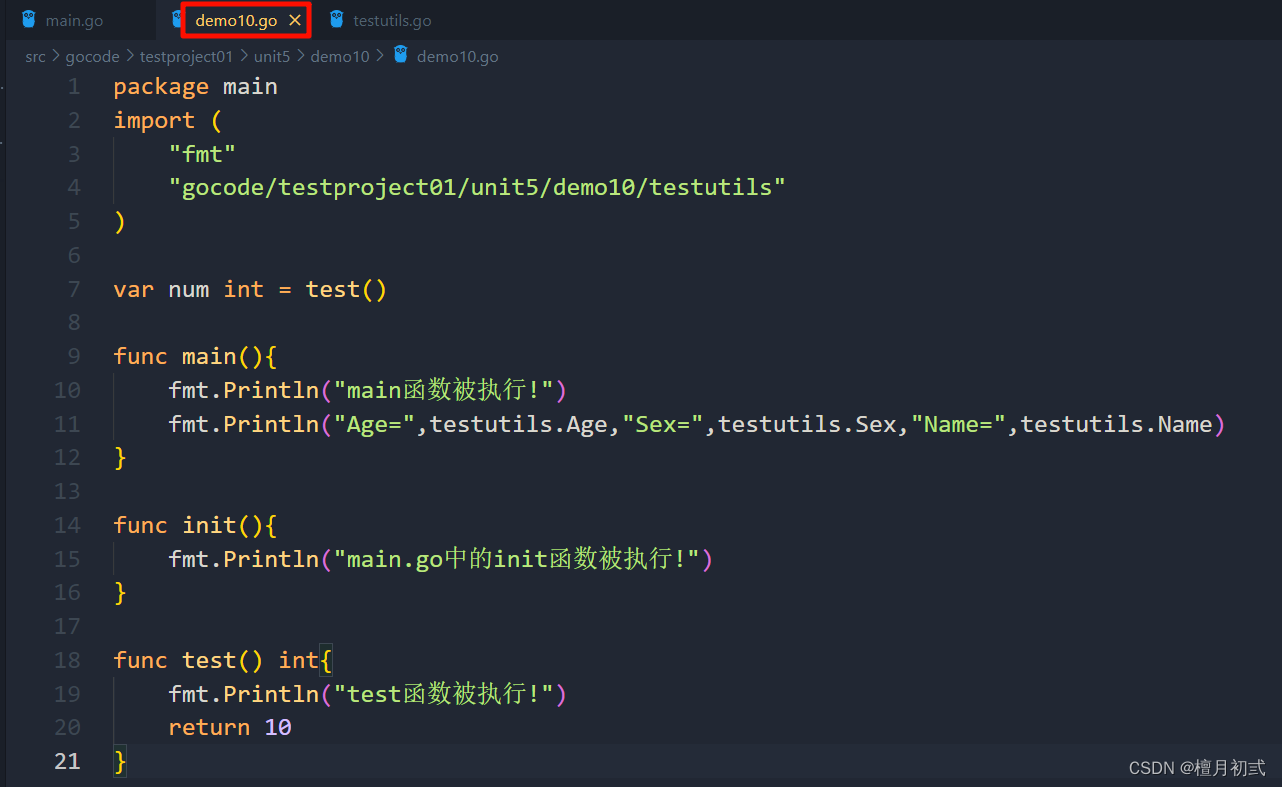This screenshot has width=1282, height=787.
Task: Click testutils.Name on line 11
Action: click(1117, 424)
